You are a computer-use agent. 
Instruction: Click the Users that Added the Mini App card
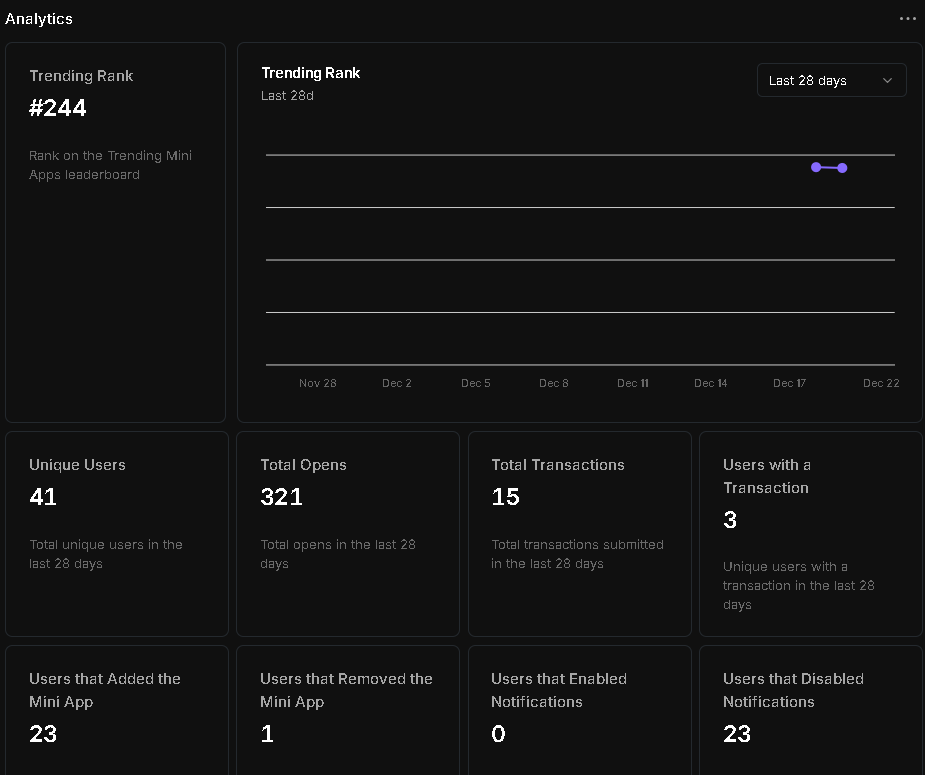pos(116,710)
